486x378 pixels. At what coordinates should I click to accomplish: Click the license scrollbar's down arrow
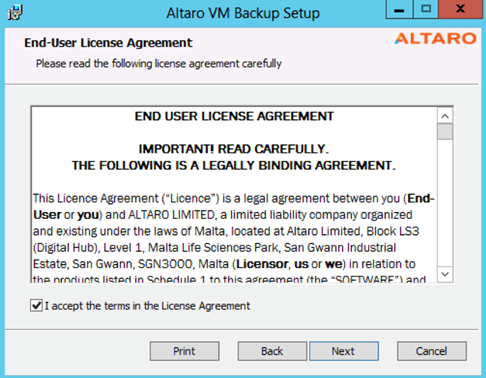(445, 274)
